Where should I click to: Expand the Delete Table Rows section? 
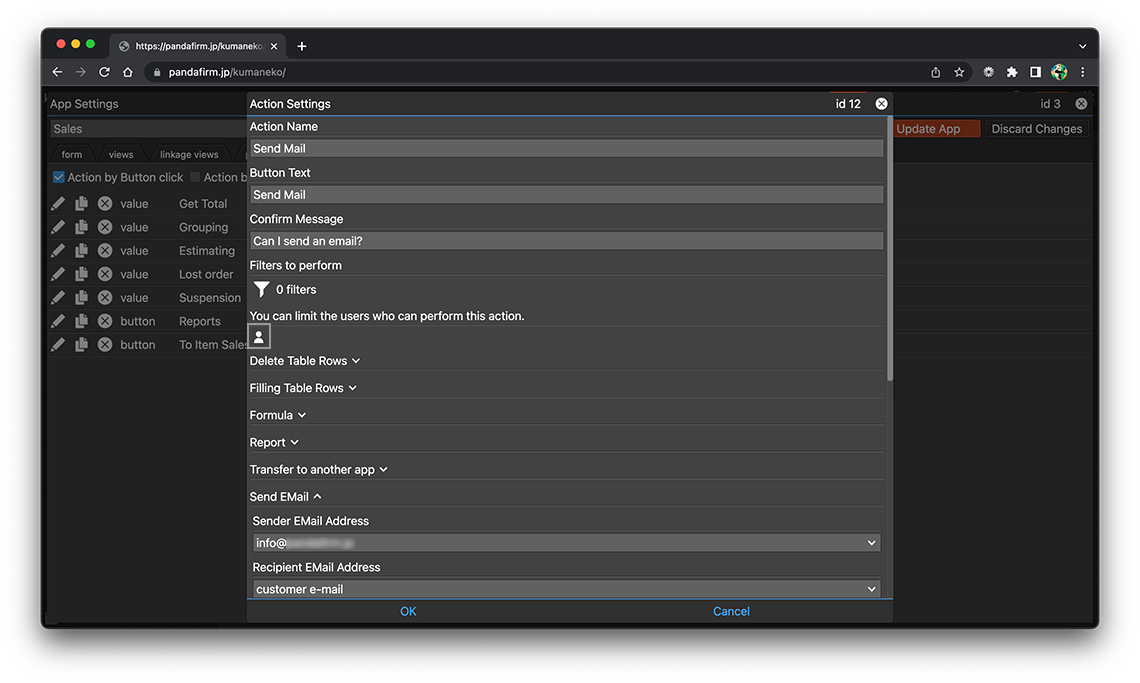[304, 361]
